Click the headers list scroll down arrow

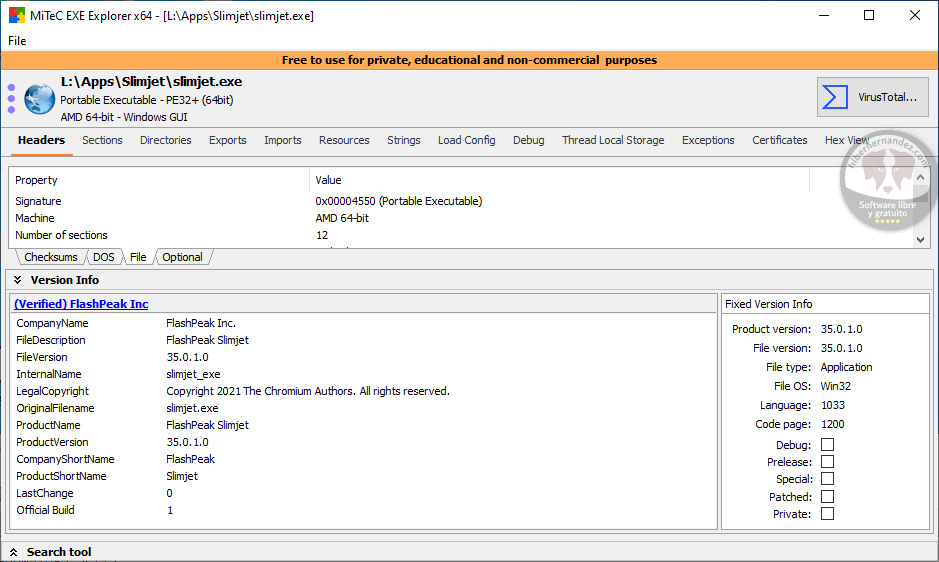pos(920,240)
